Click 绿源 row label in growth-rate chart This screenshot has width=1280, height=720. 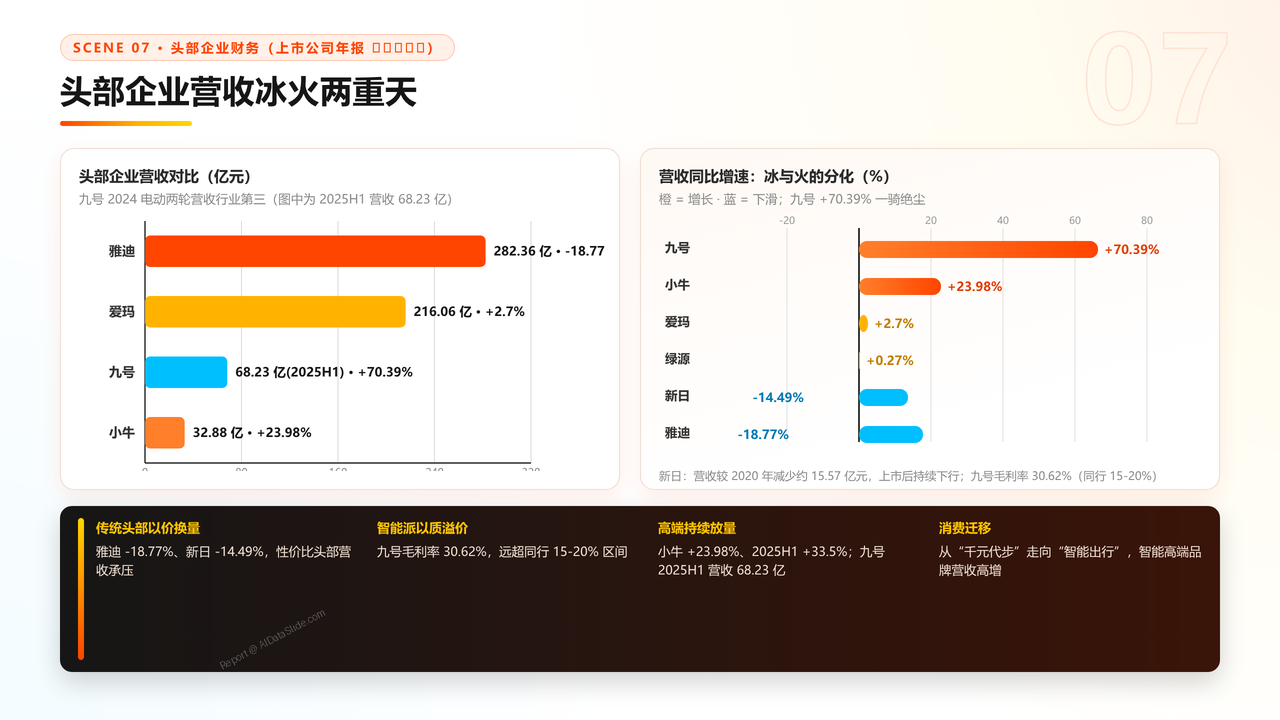tap(677, 358)
